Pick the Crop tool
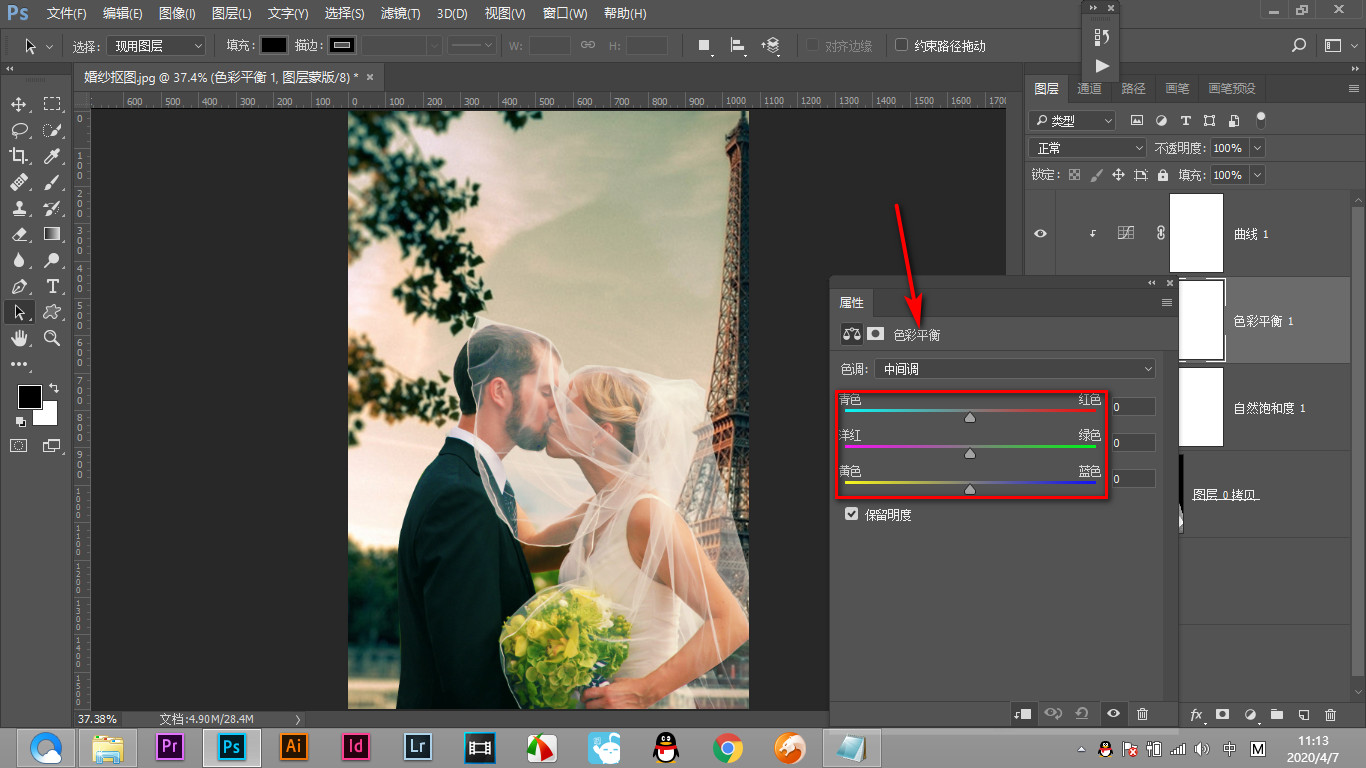Image resolution: width=1366 pixels, height=768 pixels. 19,156
